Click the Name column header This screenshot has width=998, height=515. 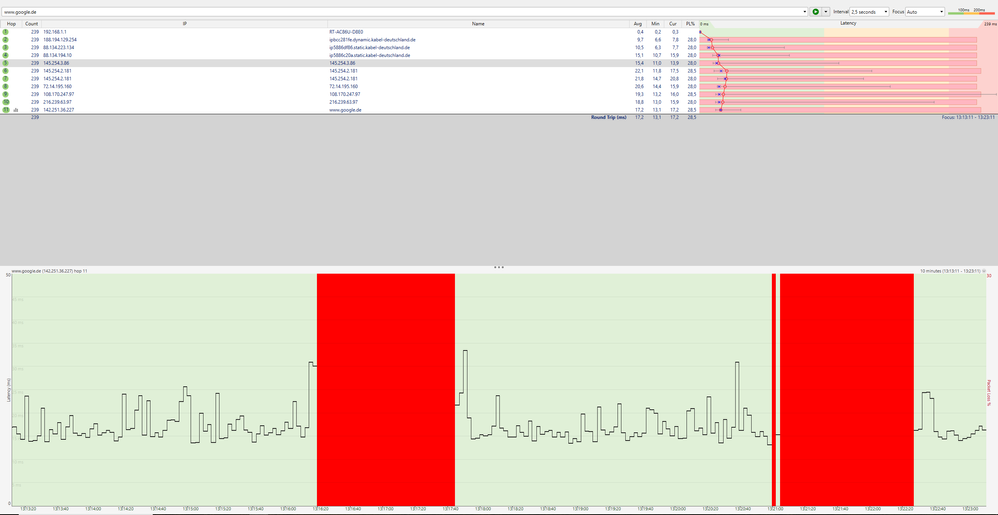coord(479,24)
